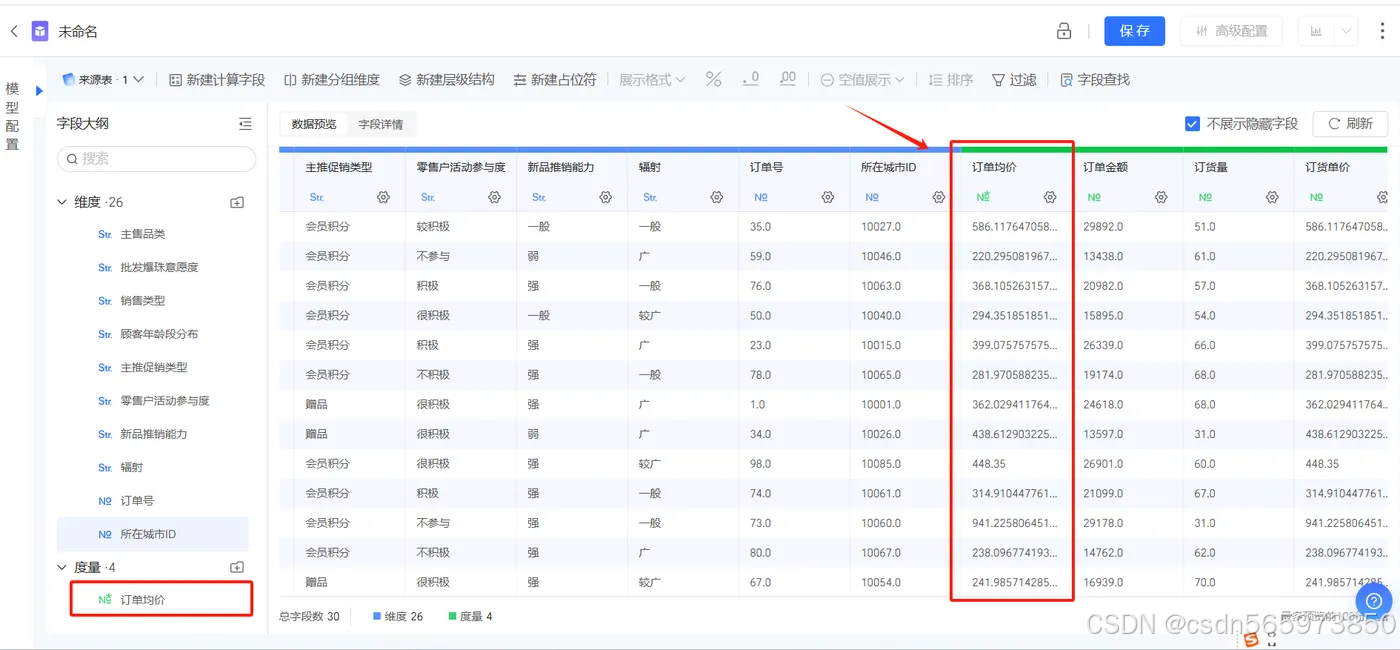Click 新建分组维度 in the toolbar
Image resolution: width=1400 pixels, height=650 pixels.
(x=332, y=80)
